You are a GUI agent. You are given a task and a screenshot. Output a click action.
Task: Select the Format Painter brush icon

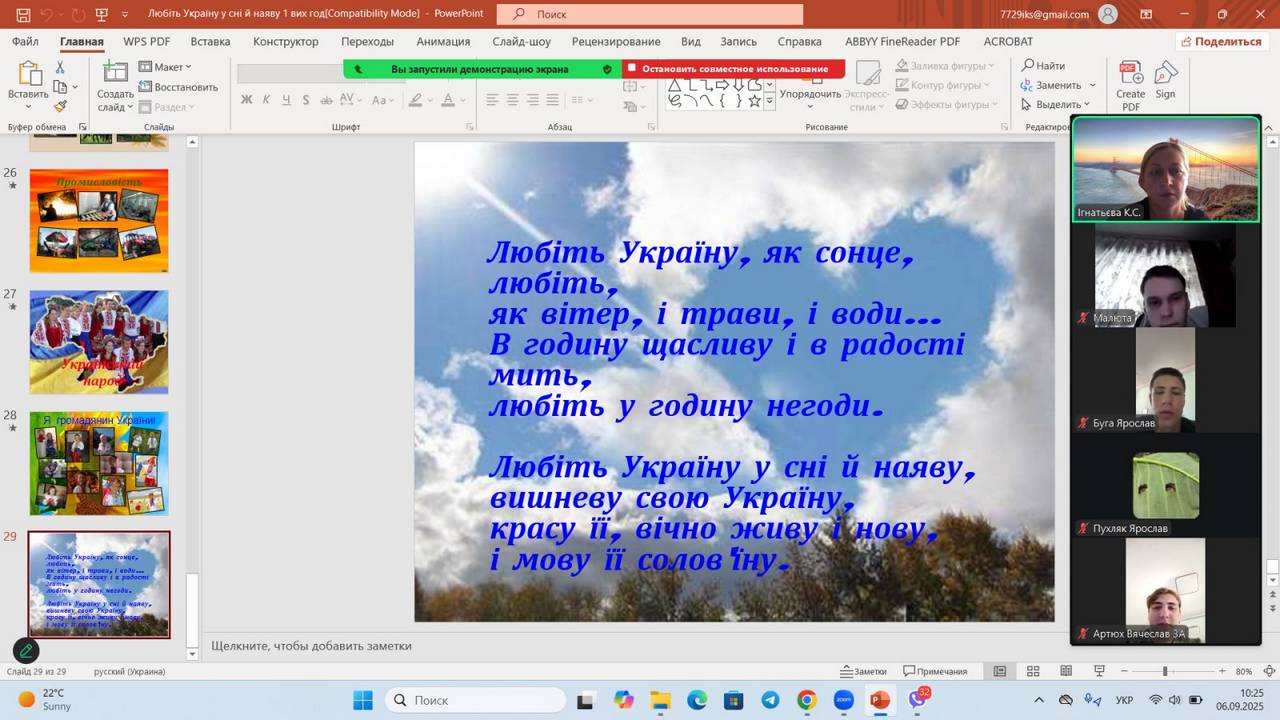[x=60, y=106]
